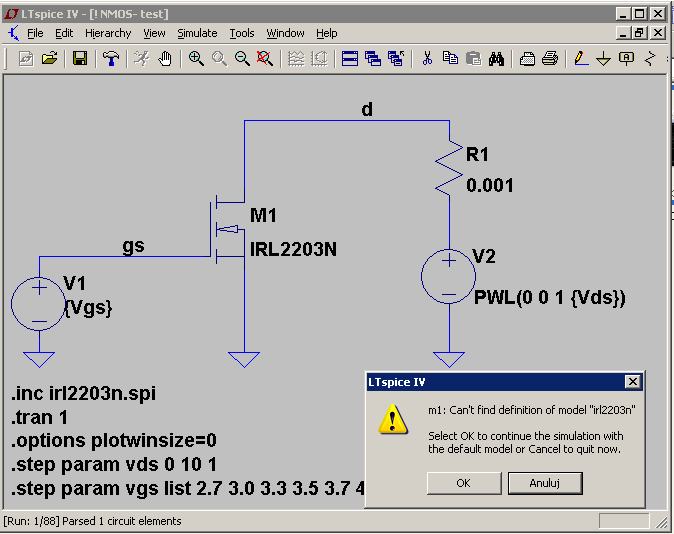This screenshot has height=534, width=674.
Task: Zoom out with the minus magnifier icon
Action: 242,58
